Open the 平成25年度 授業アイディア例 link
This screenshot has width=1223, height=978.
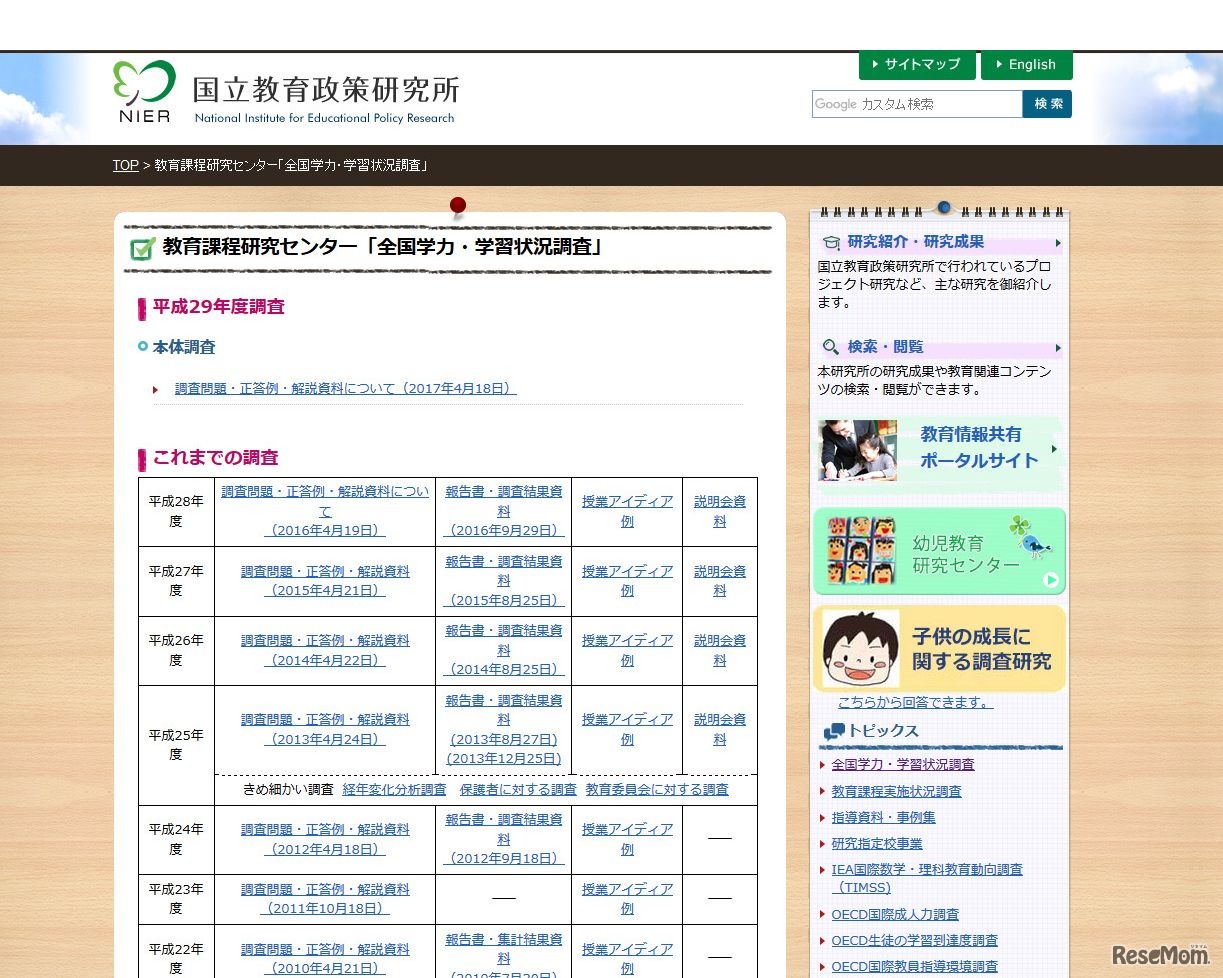point(627,729)
